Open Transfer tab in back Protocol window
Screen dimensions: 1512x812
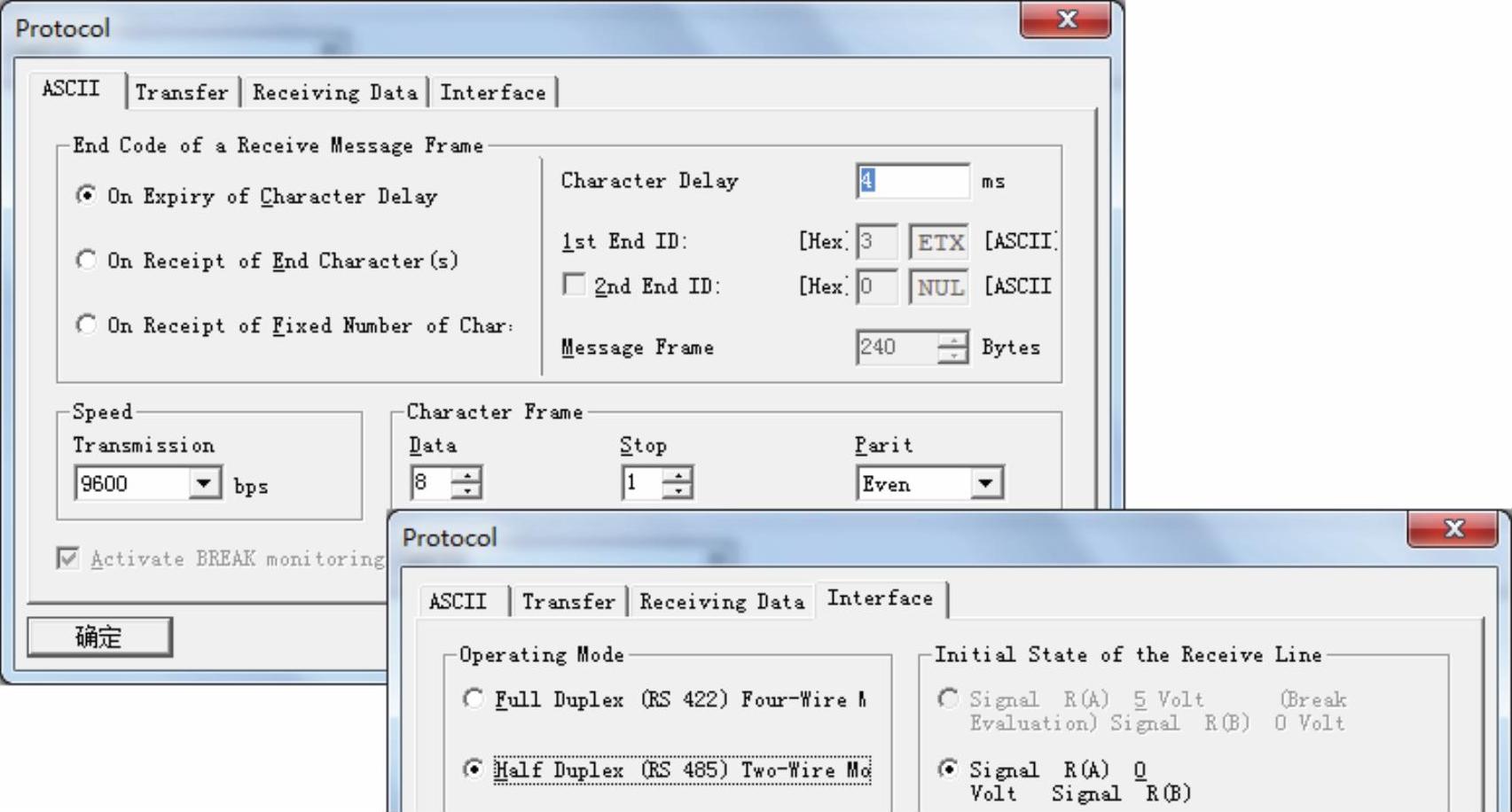point(183,92)
